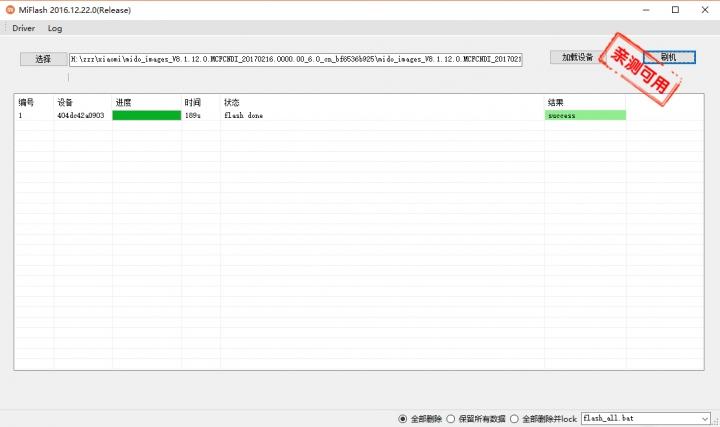Click the 刷机 (flash) button

pyautogui.click(x=669, y=57)
